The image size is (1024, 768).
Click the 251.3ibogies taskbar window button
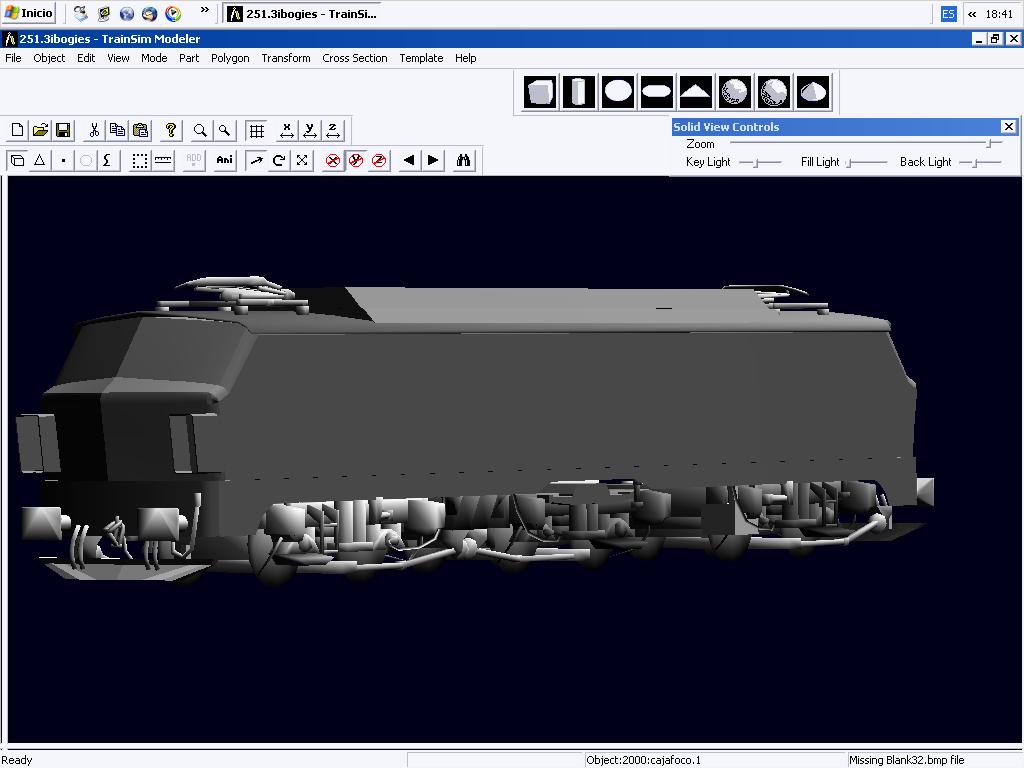click(302, 14)
